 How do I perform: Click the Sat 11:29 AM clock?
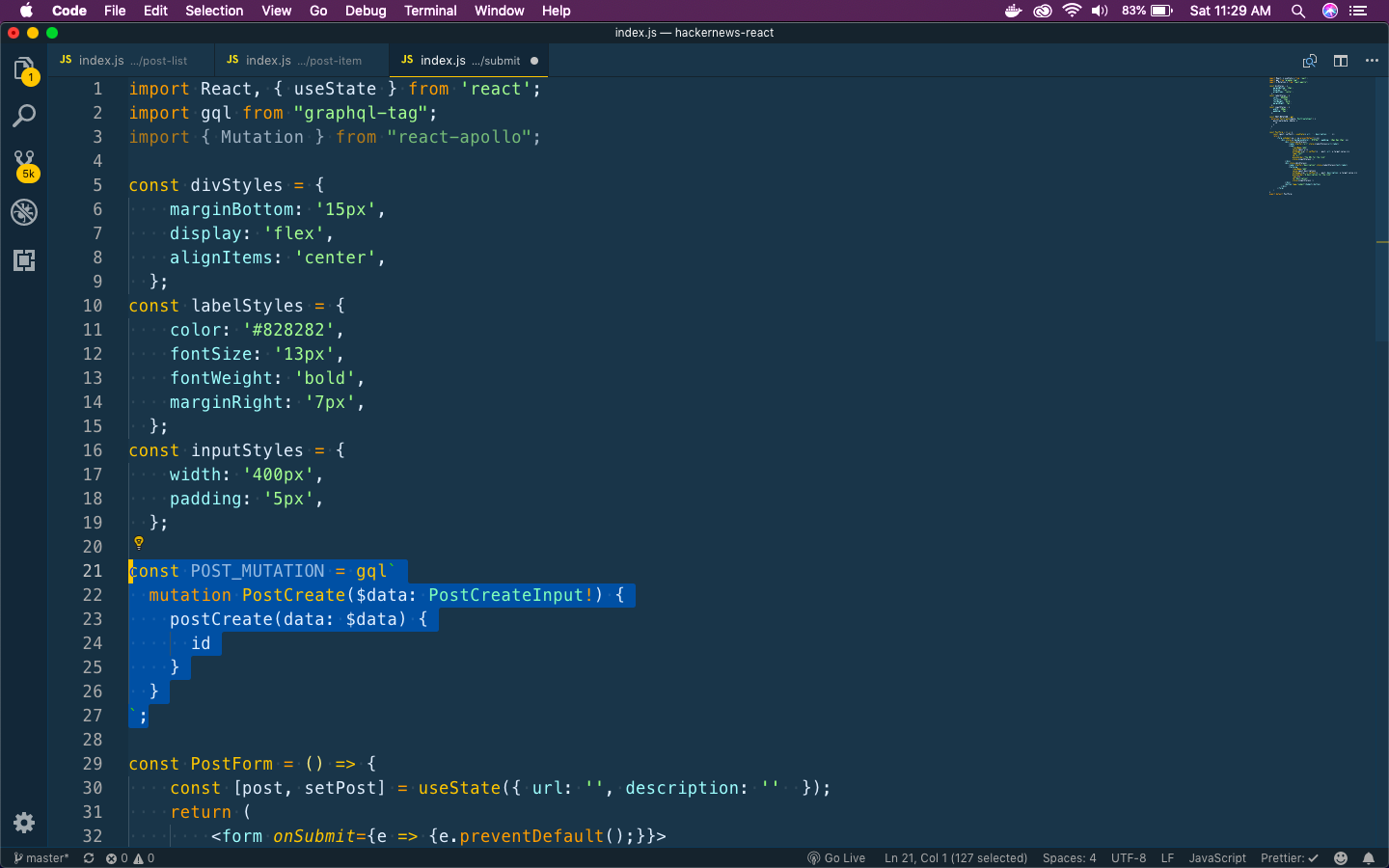click(x=1230, y=11)
